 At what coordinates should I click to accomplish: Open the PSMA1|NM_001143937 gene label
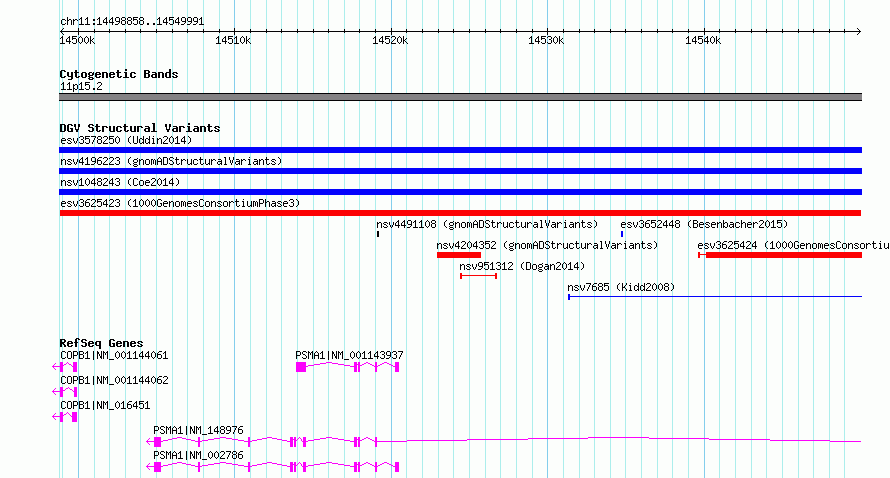click(x=349, y=355)
